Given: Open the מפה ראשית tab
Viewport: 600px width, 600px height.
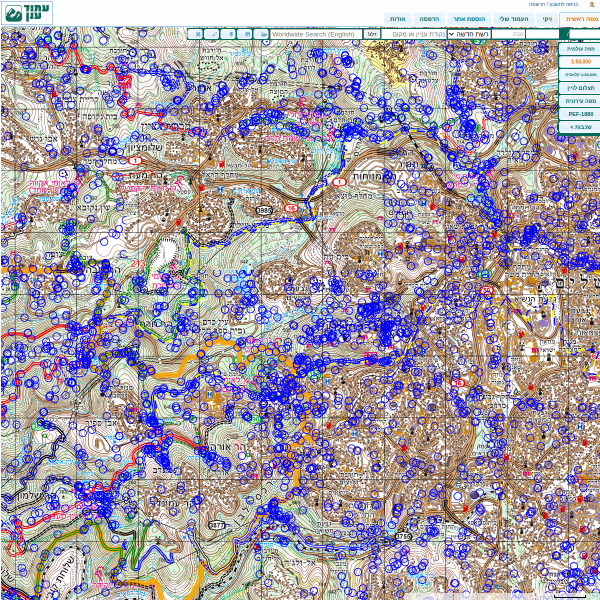Looking at the screenshot, I should [x=581, y=19].
